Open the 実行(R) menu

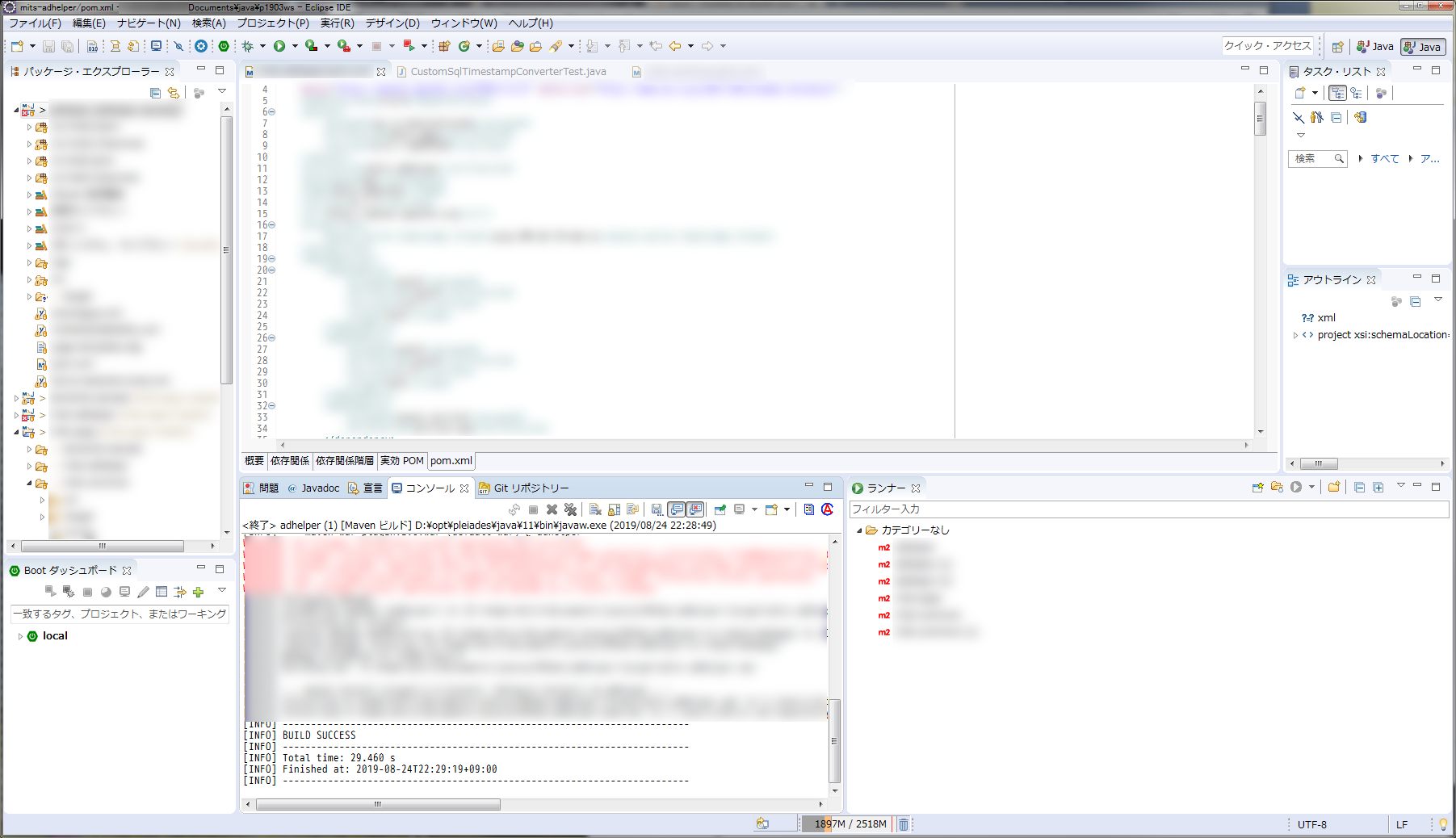[x=337, y=23]
